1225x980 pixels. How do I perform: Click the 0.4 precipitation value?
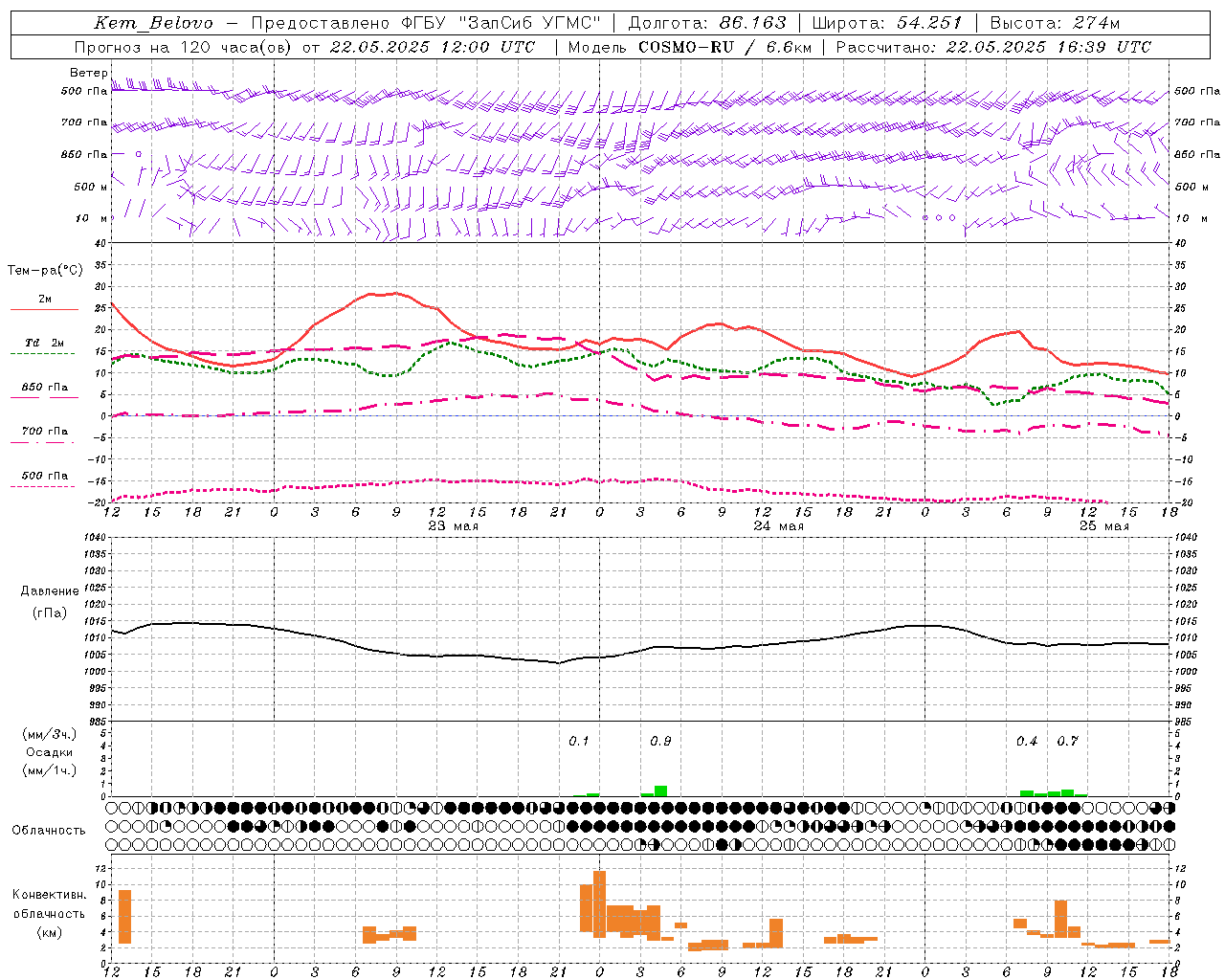coord(1027,742)
